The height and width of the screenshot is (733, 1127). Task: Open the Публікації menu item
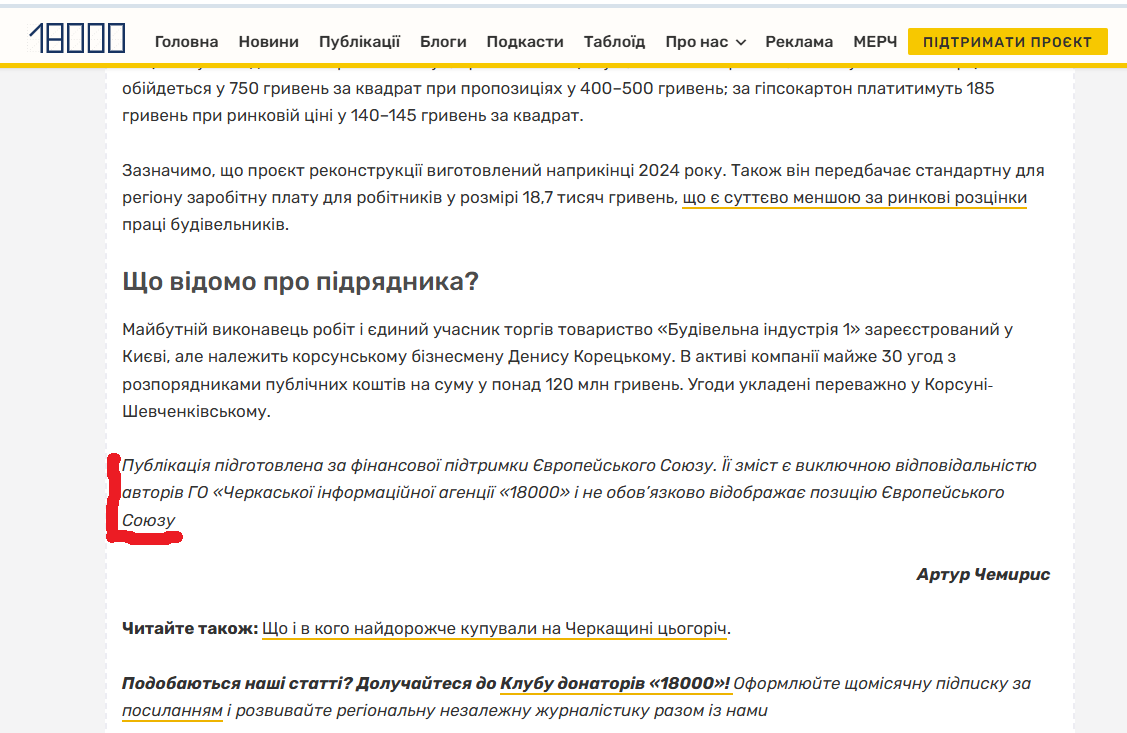[x=359, y=42]
